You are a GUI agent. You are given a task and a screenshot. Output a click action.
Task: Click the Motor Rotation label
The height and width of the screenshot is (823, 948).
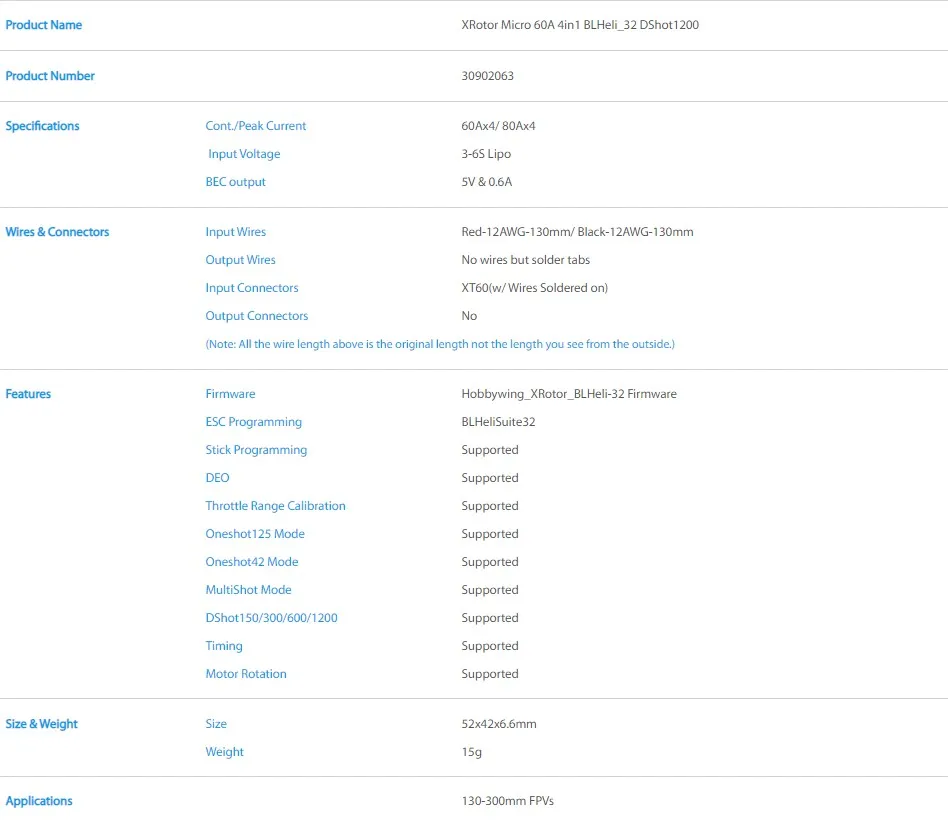(x=246, y=674)
